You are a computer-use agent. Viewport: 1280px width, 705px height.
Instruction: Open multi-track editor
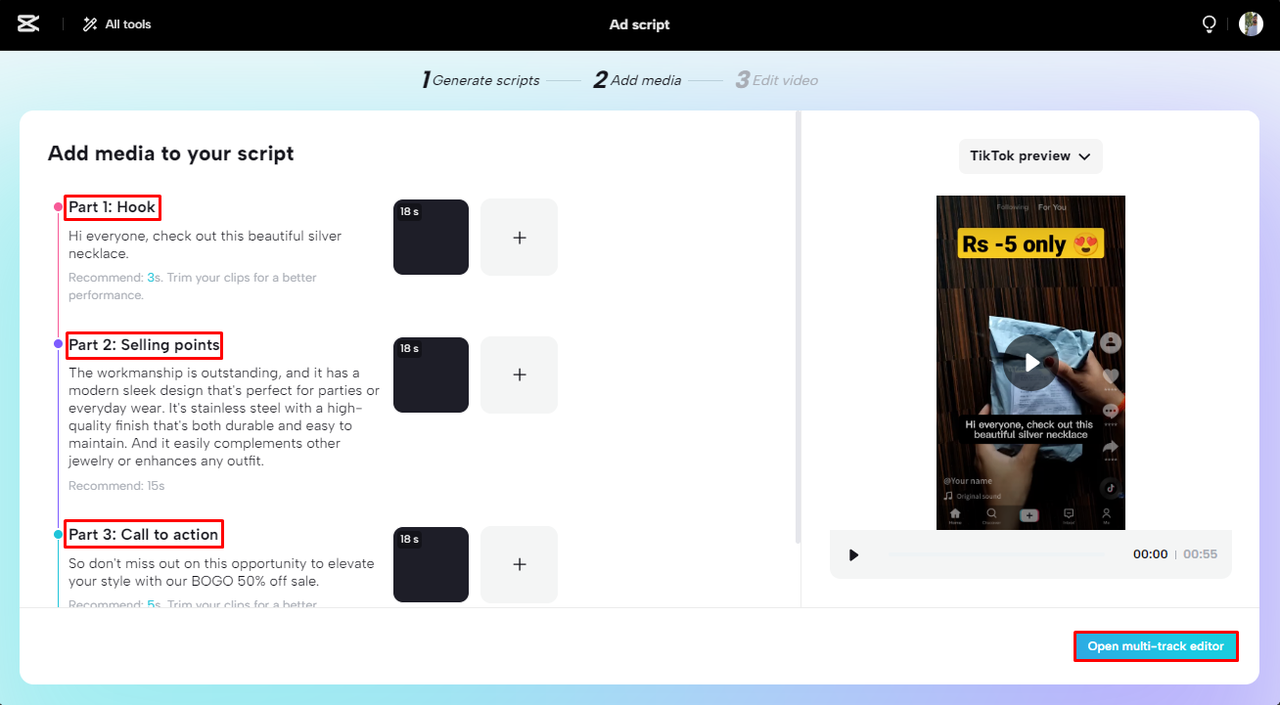[1156, 647]
